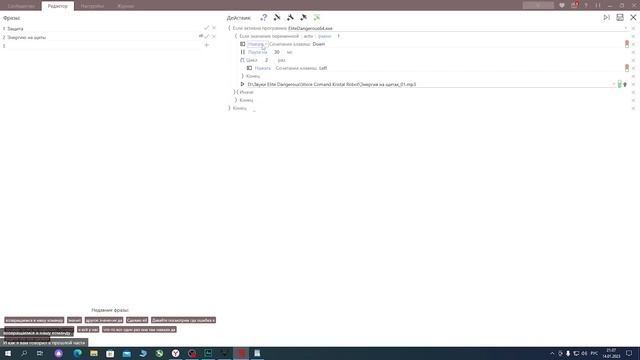Click the pause icon on the pause row

(x=243, y=52)
